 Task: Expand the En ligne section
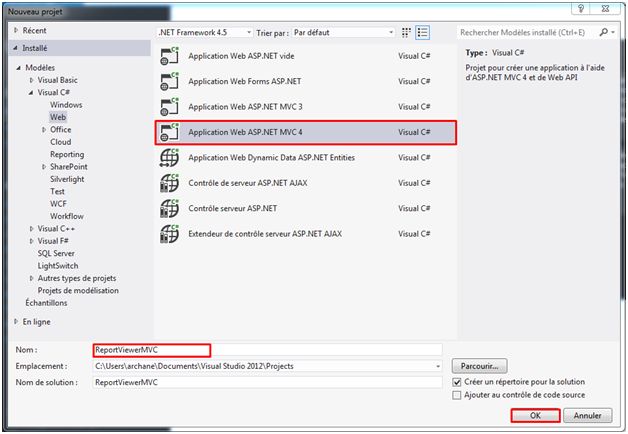click(x=16, y=321)
